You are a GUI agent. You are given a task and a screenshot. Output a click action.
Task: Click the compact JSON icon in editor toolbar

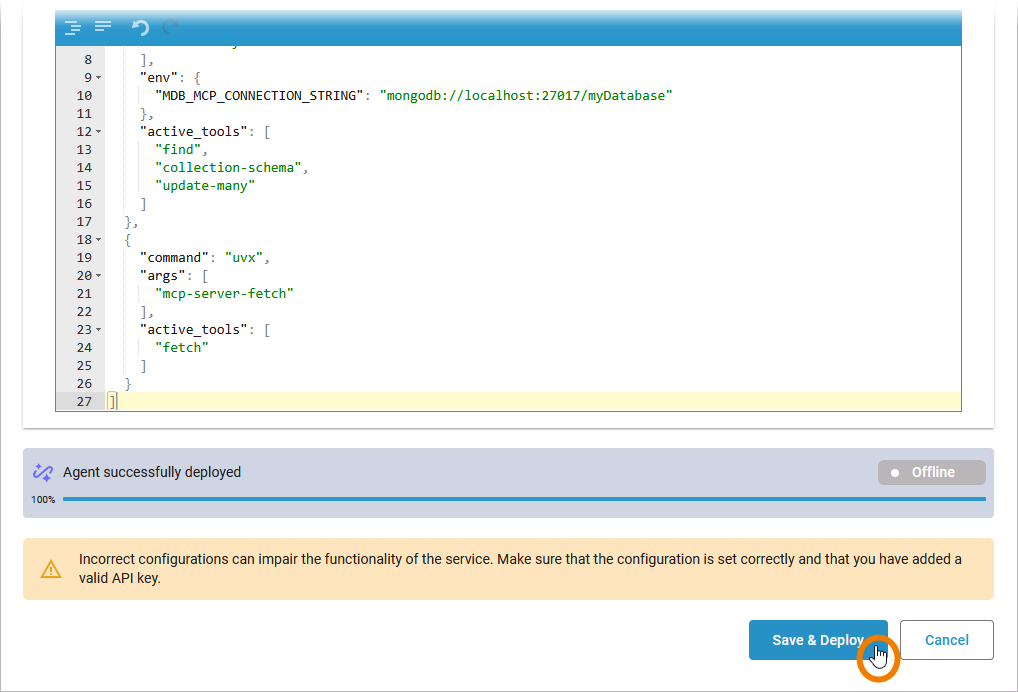tap(103, 27)
